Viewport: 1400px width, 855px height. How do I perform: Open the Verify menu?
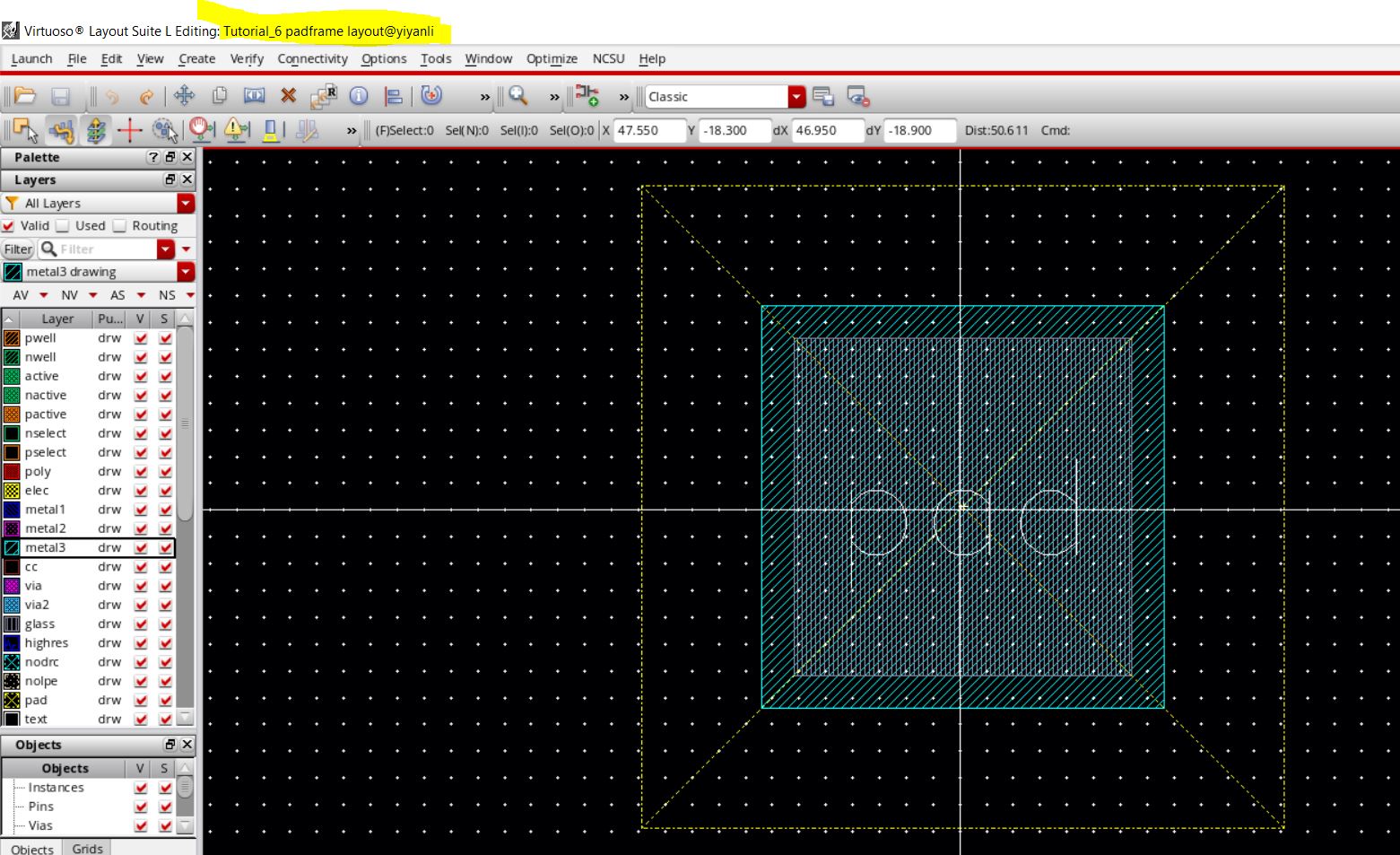point(246,58)
